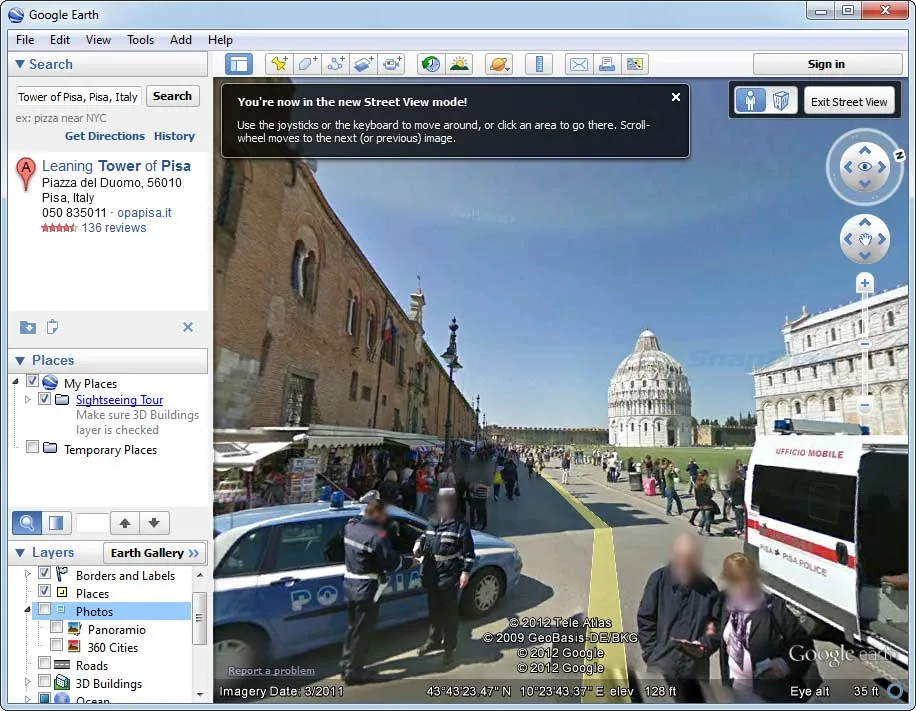916x711 pixels.
Task: Expand Borders and Labels layer node
Action: pos(27,574)
